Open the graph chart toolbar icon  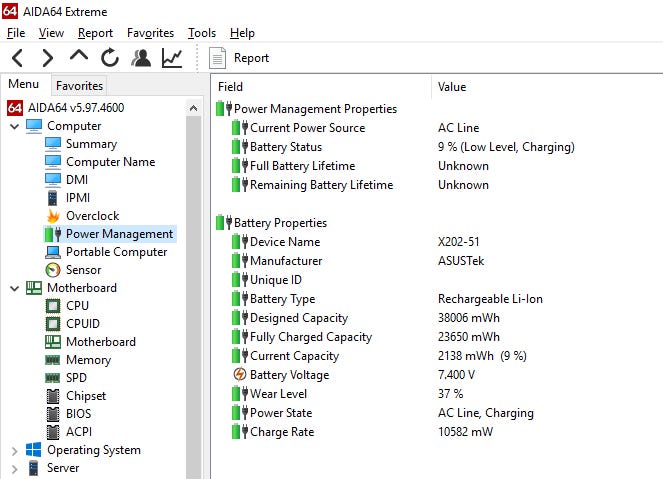click(172, 58)
